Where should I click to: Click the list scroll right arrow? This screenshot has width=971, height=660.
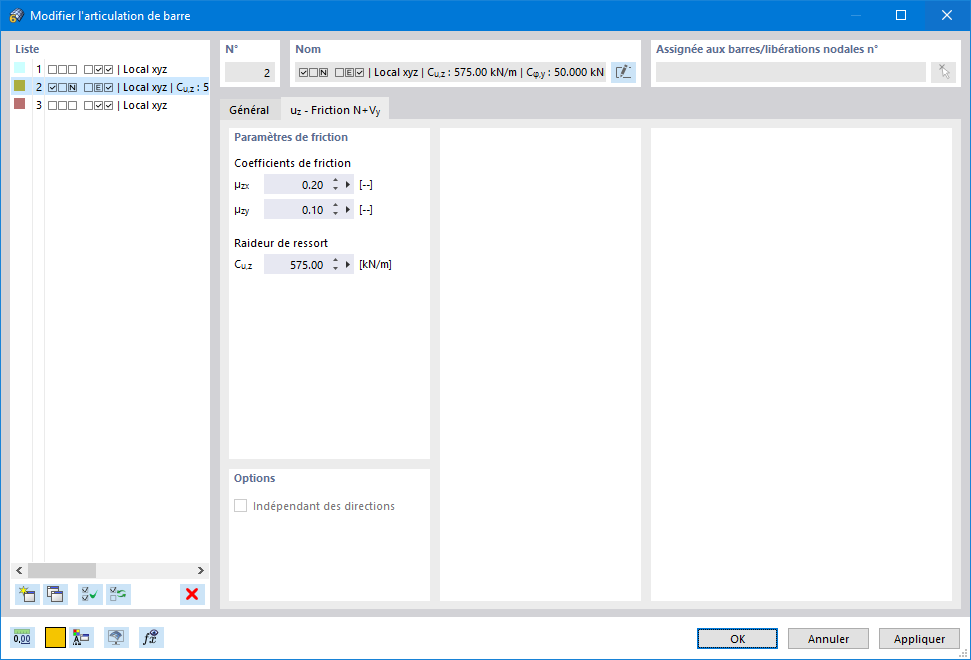pos(201,570)
